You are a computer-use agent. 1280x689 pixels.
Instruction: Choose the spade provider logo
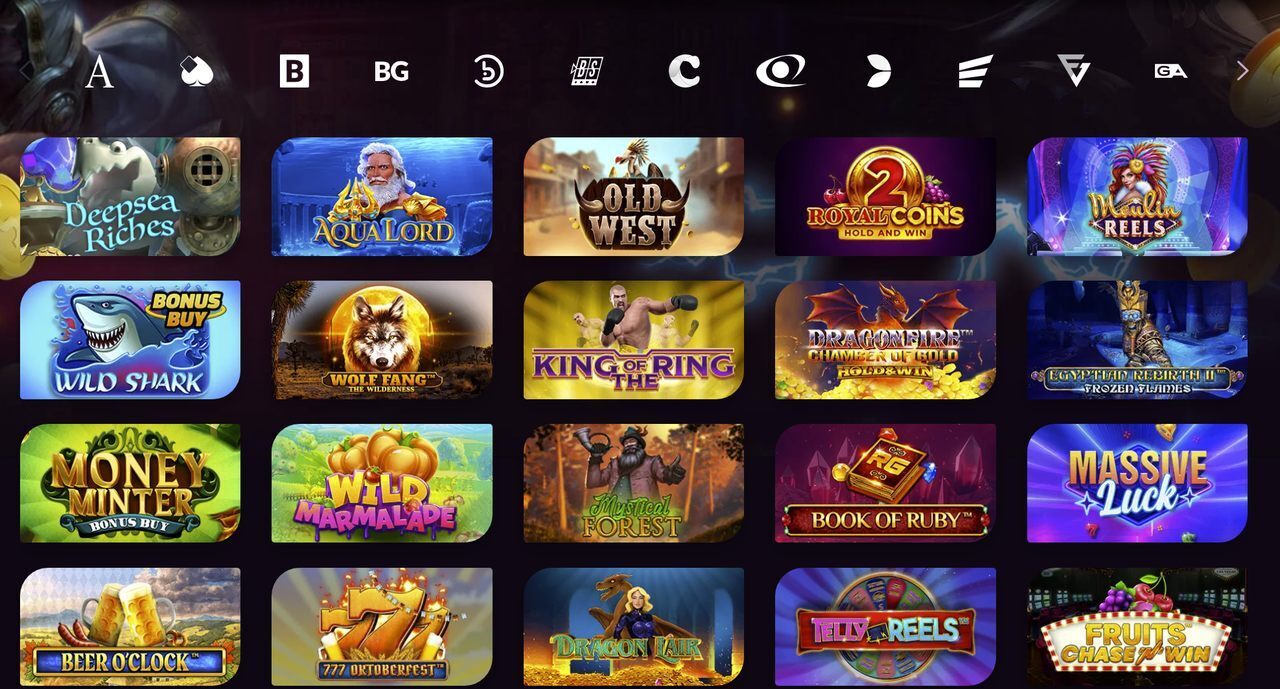(x=197, y=71)
